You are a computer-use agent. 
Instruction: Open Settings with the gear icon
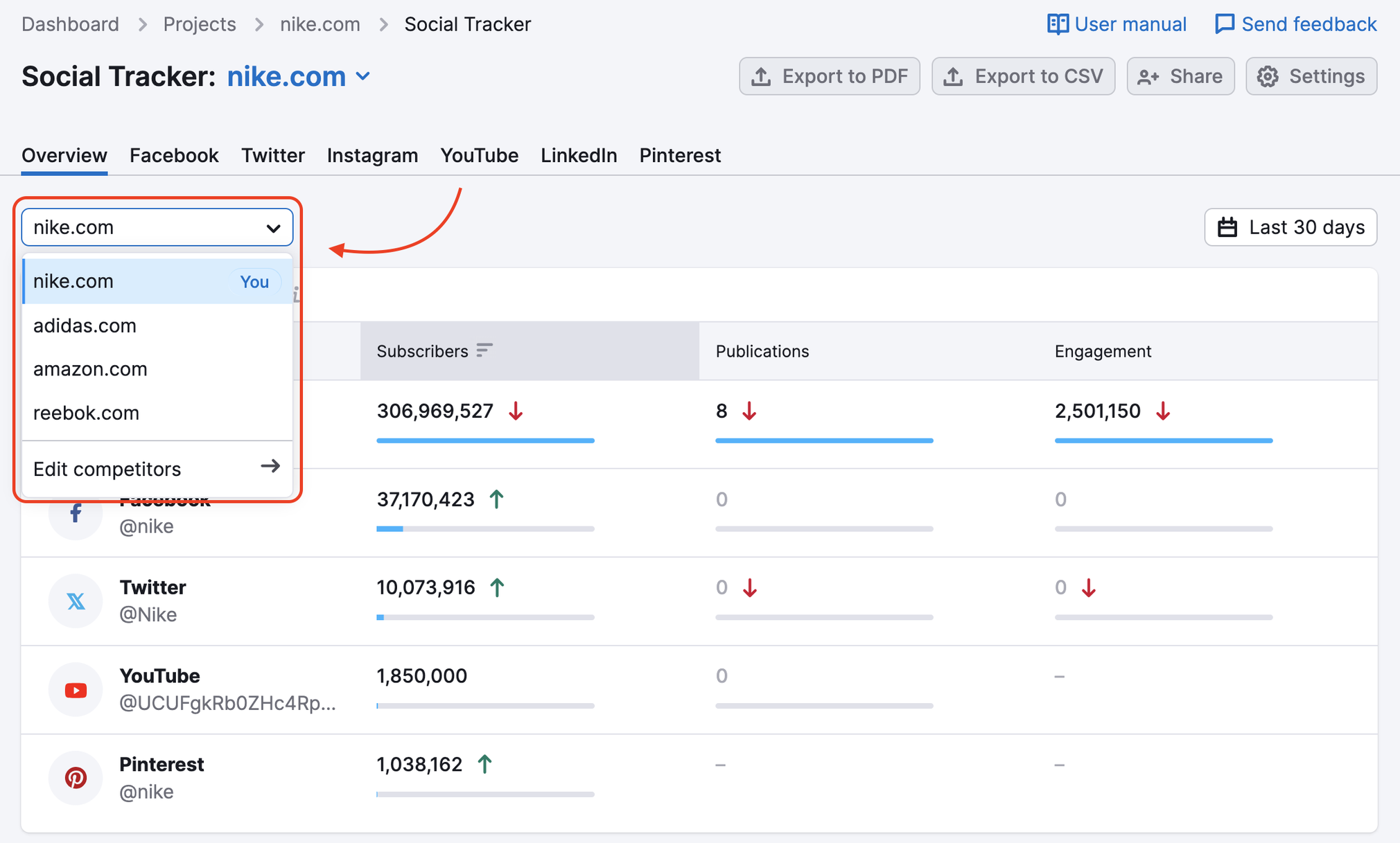pos(1268,76)
